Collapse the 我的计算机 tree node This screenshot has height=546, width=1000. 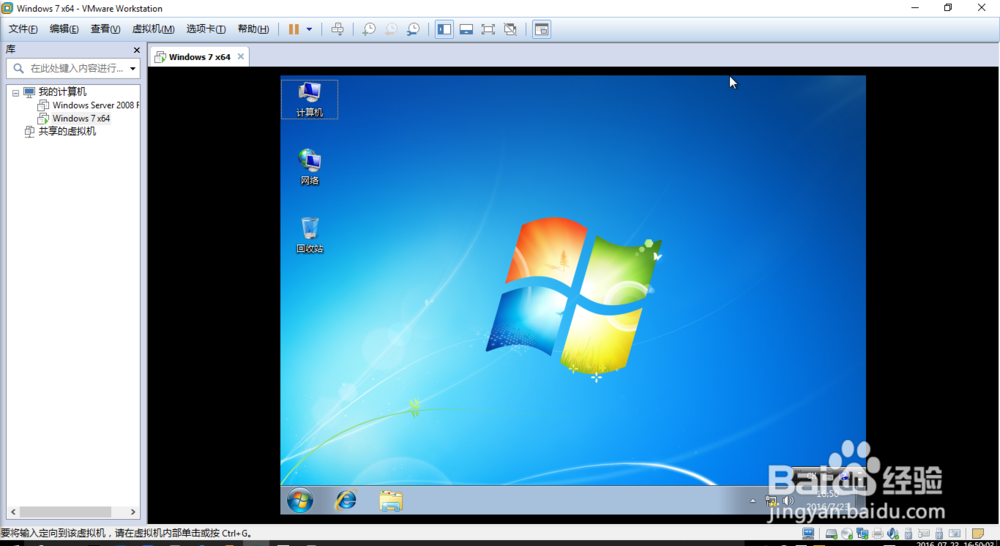16,93
